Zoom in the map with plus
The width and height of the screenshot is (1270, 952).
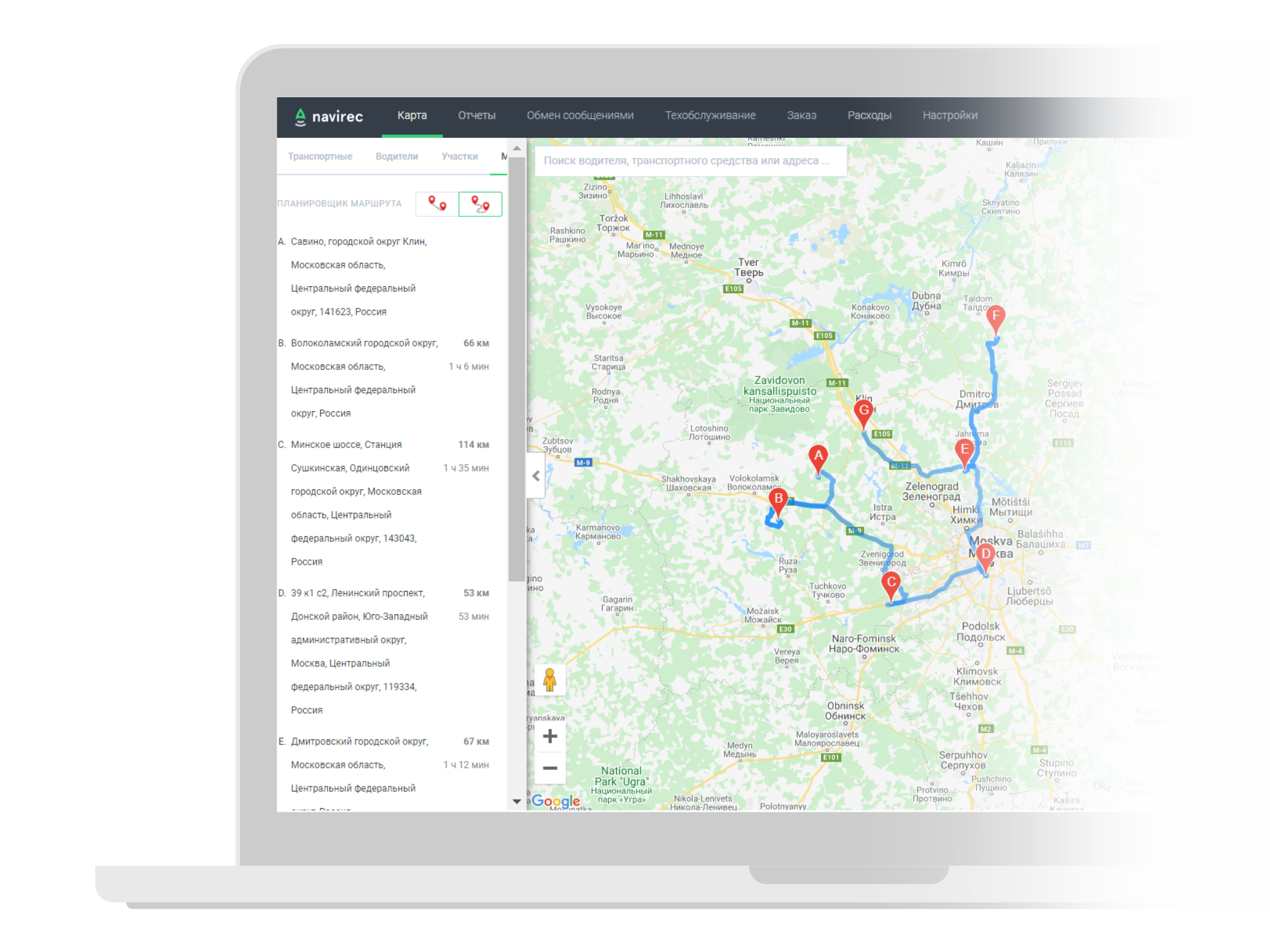pyautogui.click(x=550, y=736)
